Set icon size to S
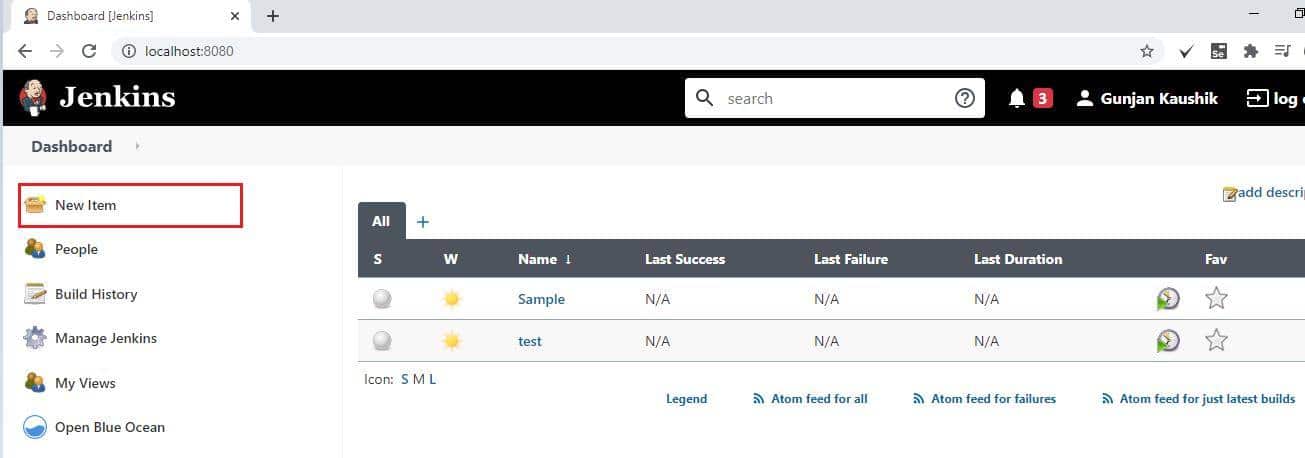 coord(405,379)
